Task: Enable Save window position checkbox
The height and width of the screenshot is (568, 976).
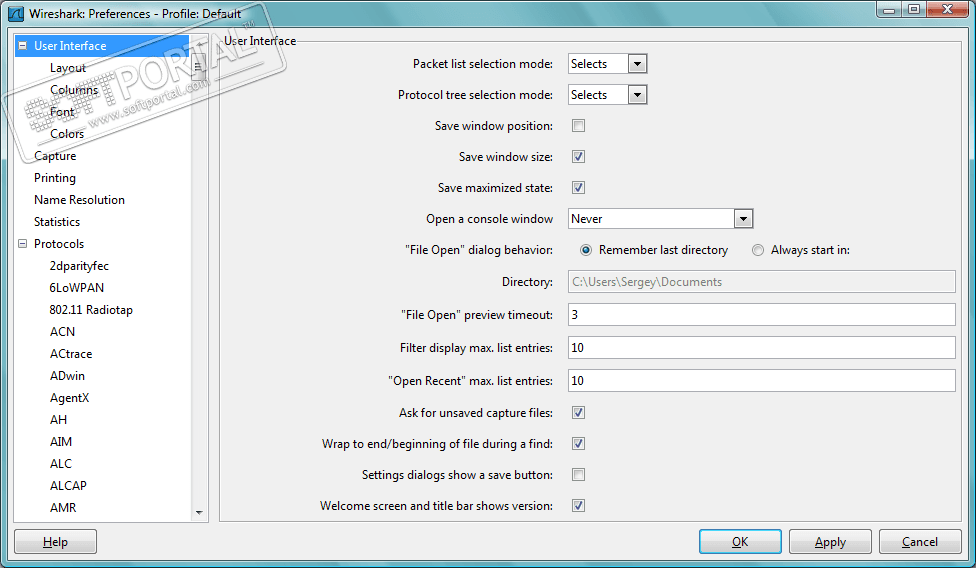Action: pos(578,126)
